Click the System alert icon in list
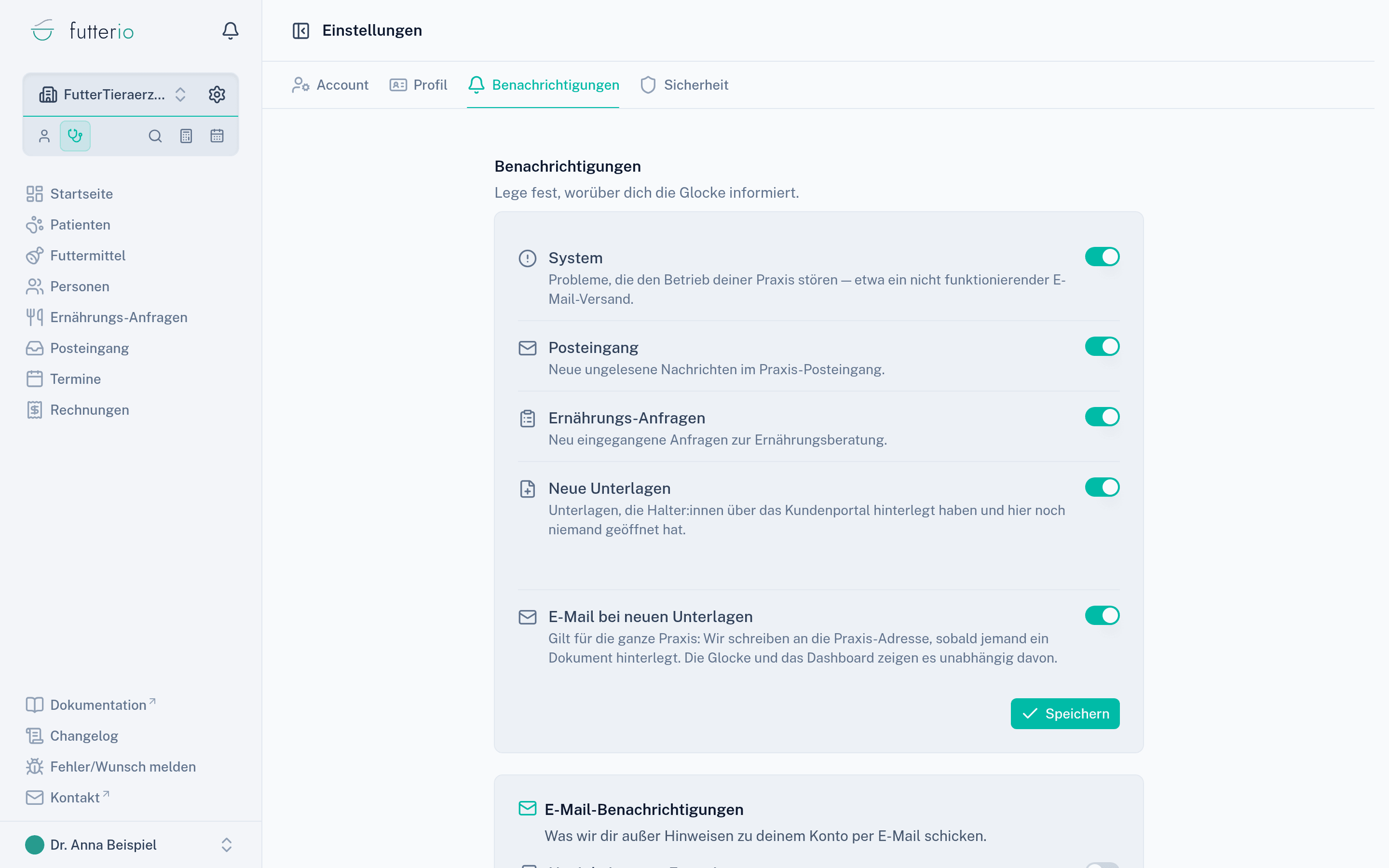 click(528, 258)
